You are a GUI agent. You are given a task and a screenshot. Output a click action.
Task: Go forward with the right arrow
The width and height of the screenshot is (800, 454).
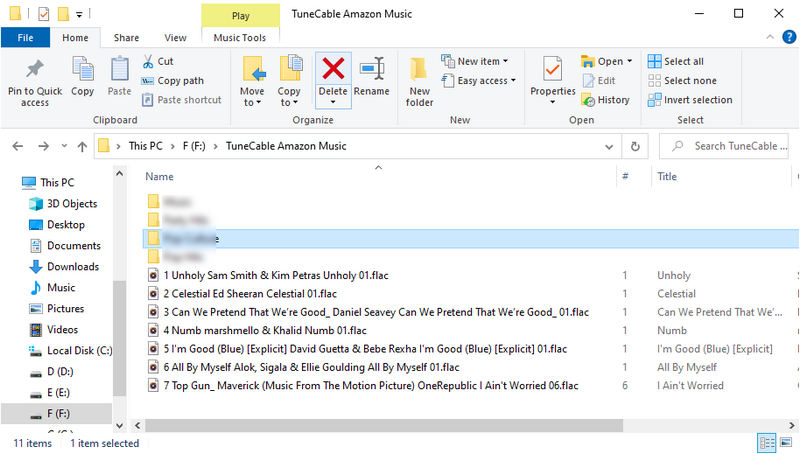coord(44,146)
